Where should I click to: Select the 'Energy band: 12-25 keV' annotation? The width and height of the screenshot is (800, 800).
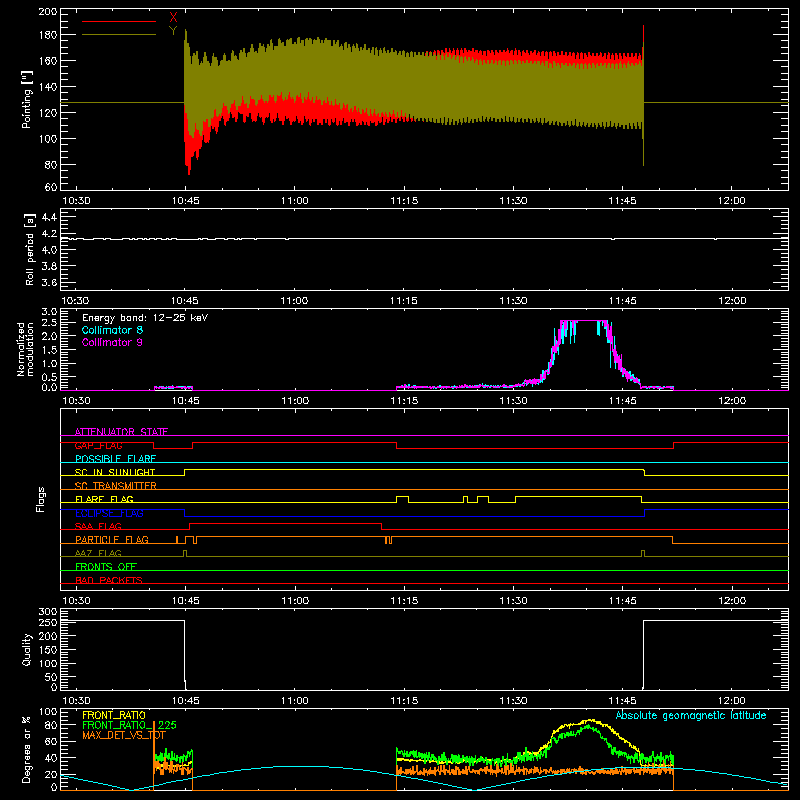[145, 318]
